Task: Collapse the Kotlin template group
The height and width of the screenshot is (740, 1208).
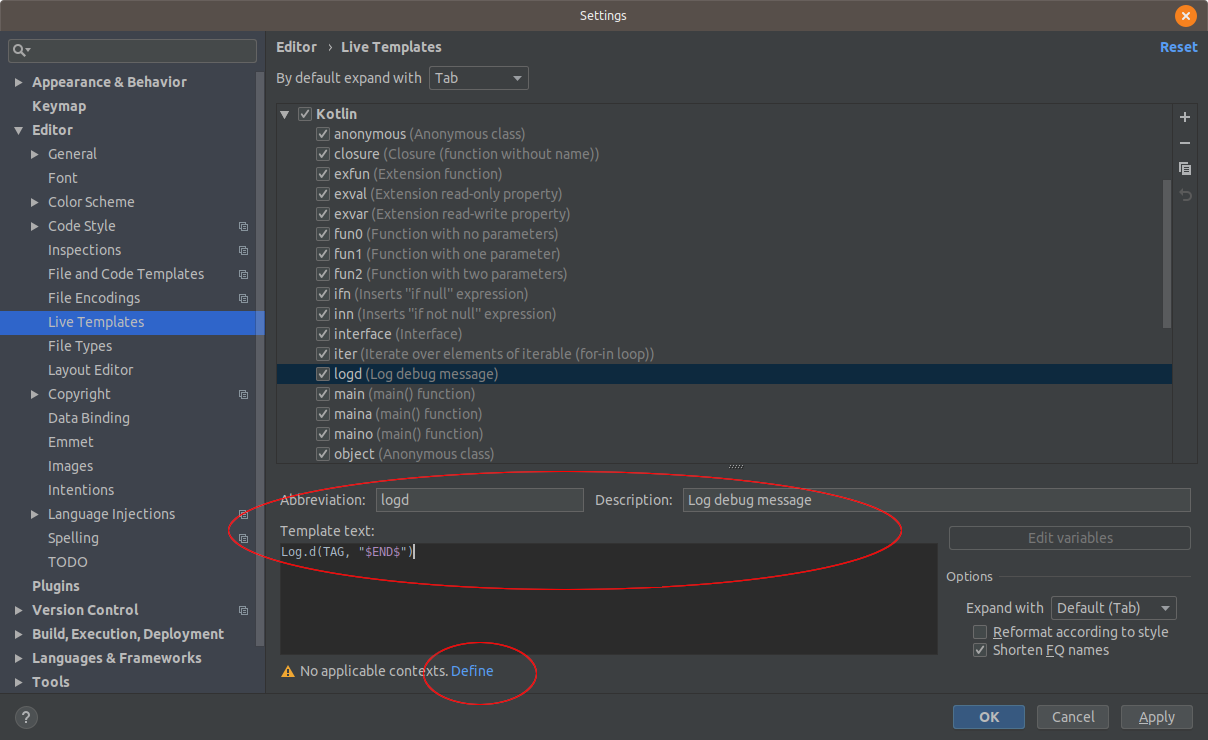Action: click(285, 114)
